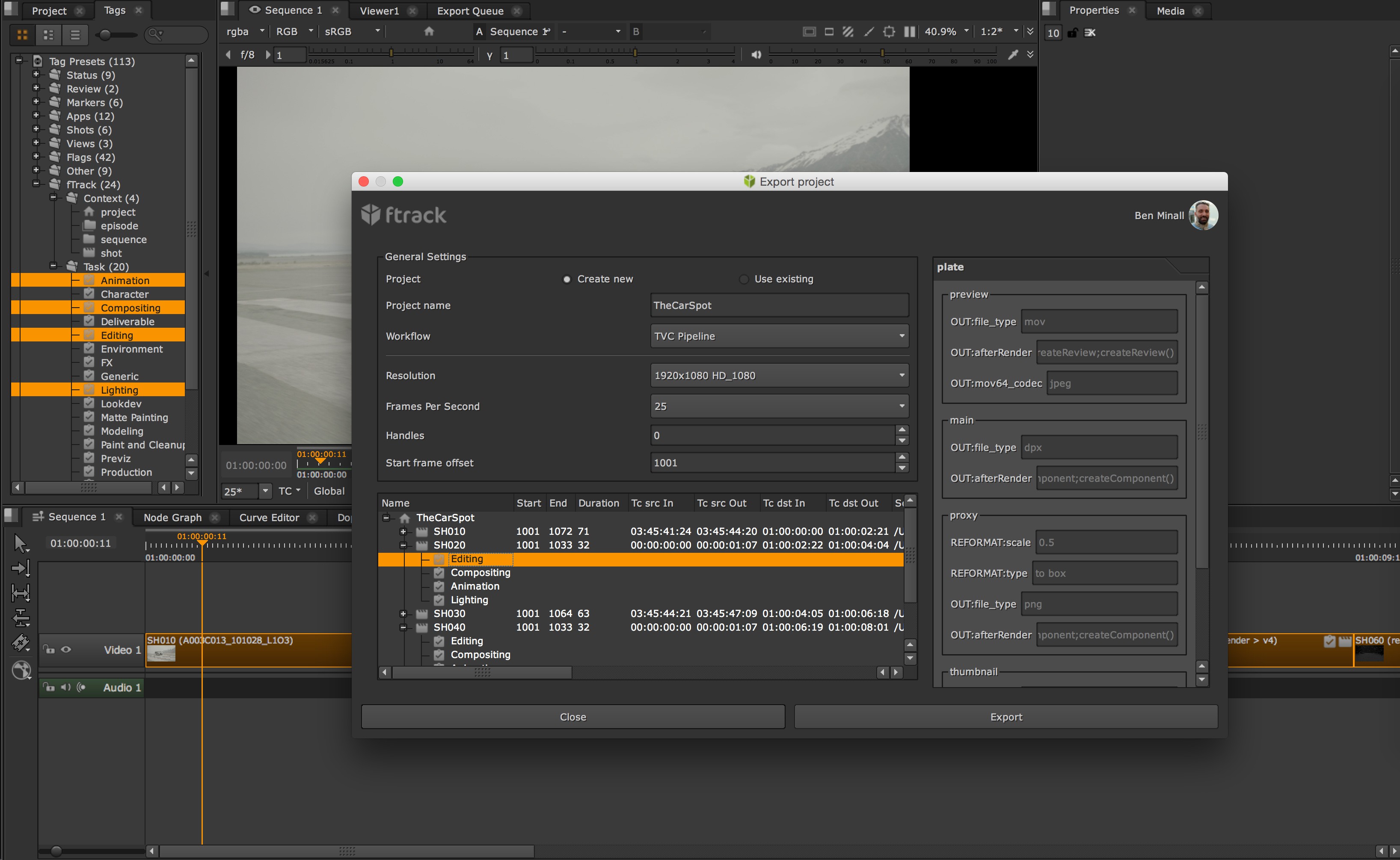Click the home icon in viewer toolbar
The height and width of the screenshot is (860, 1400).
[429, 31]
